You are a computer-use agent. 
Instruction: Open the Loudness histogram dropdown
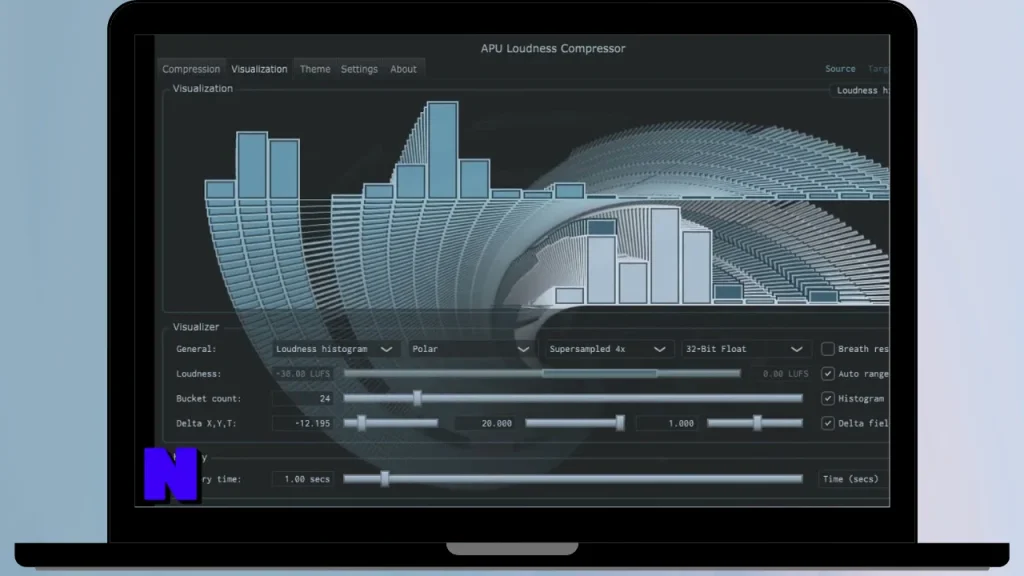pos(334,349)
